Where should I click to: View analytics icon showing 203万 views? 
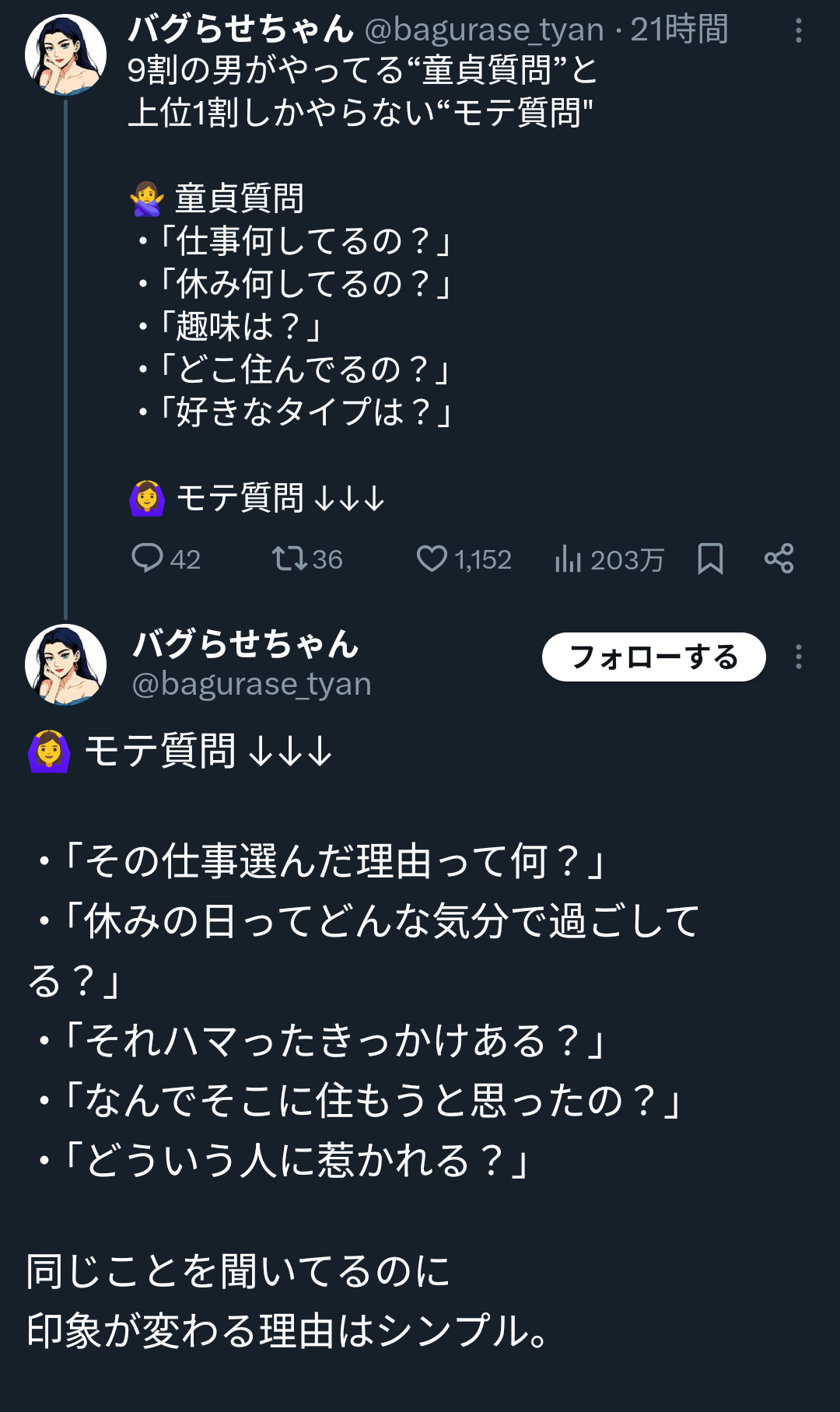(x=569, y=559)
